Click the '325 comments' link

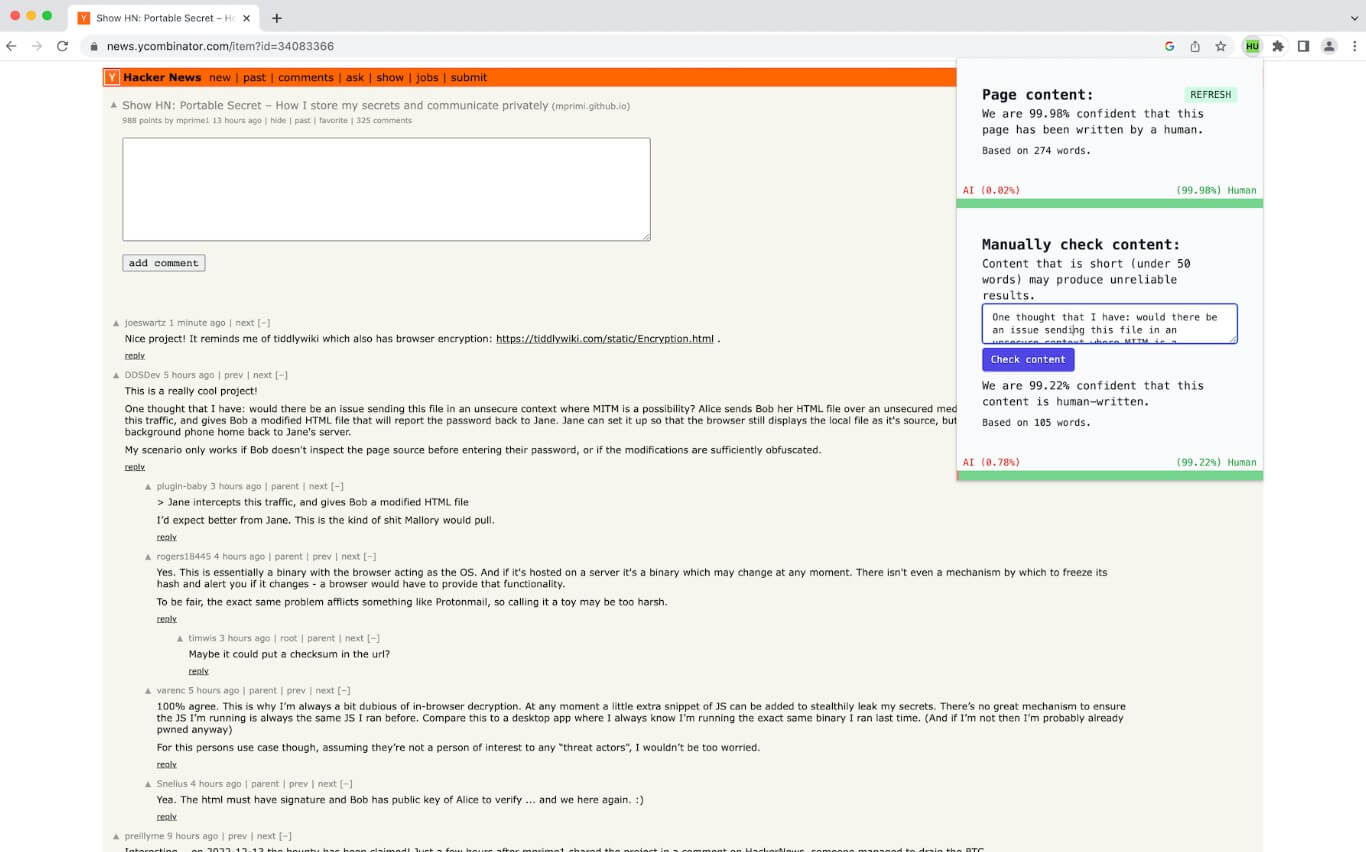pos(384,120)
